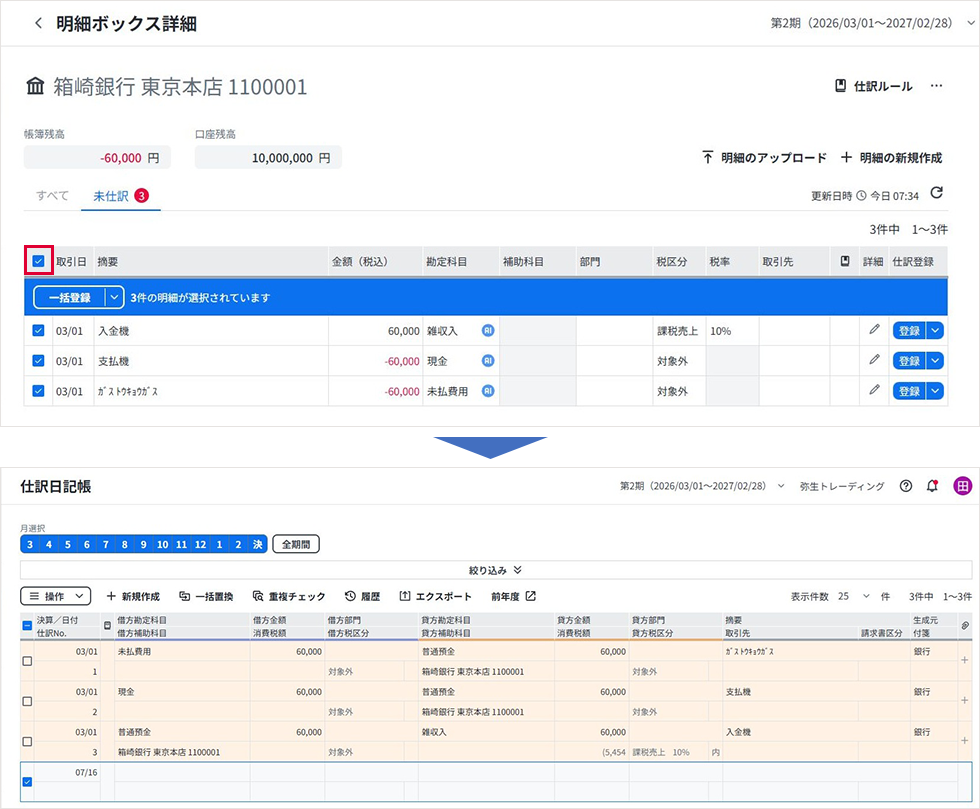Click the plus icon for 明細の新規作成
Image resolution: width=980 pixels, height=809 pixels.
[x=846, y=157]
